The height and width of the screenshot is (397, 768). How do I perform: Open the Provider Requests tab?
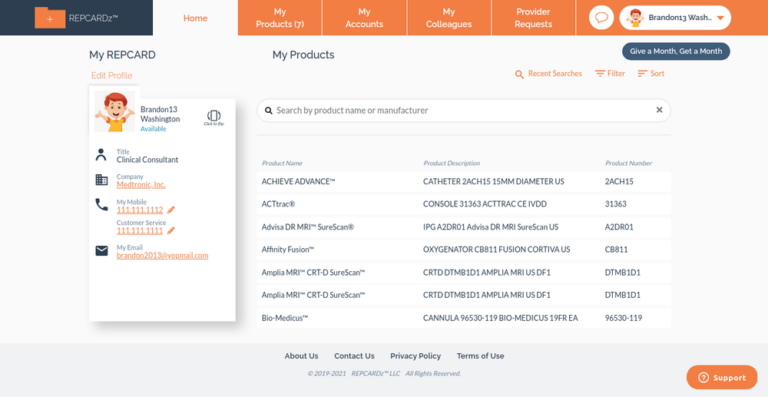[x=533, y=18]
